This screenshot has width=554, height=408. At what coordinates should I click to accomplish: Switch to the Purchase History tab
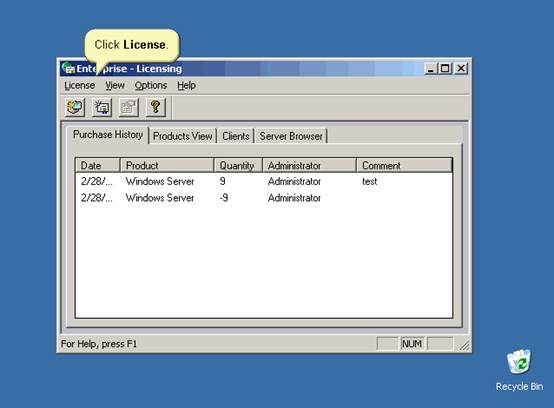click(x=108, y=135)
